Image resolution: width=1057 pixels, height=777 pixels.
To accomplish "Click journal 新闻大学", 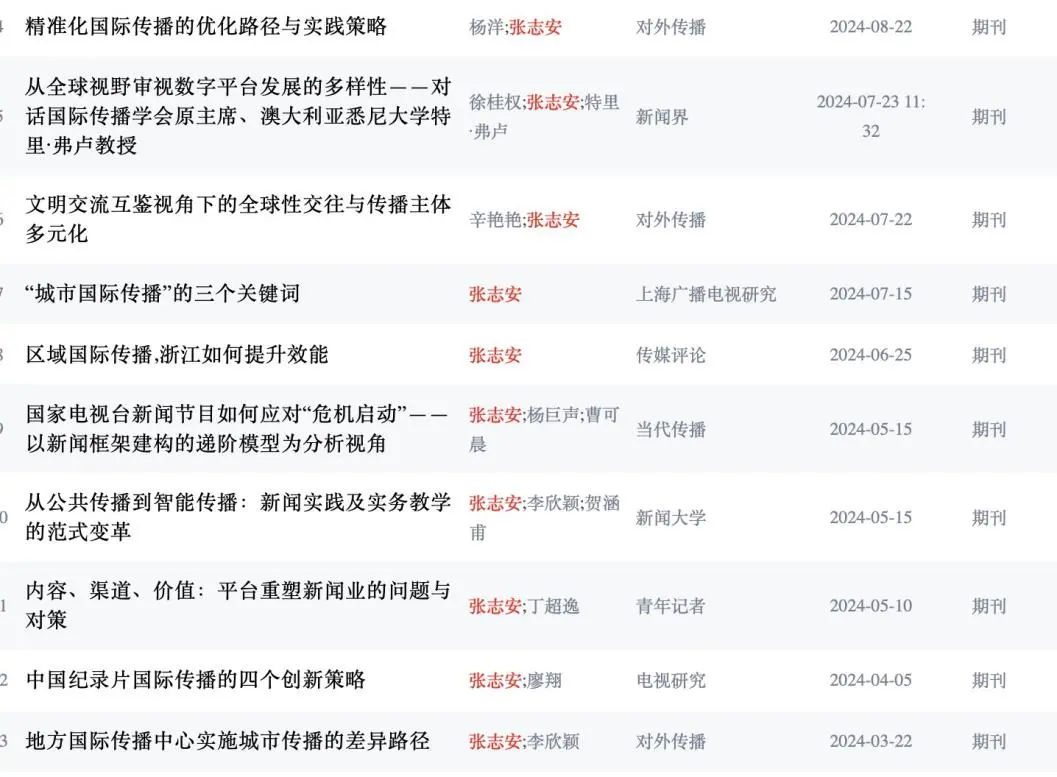I will click(x=671, y=518).
